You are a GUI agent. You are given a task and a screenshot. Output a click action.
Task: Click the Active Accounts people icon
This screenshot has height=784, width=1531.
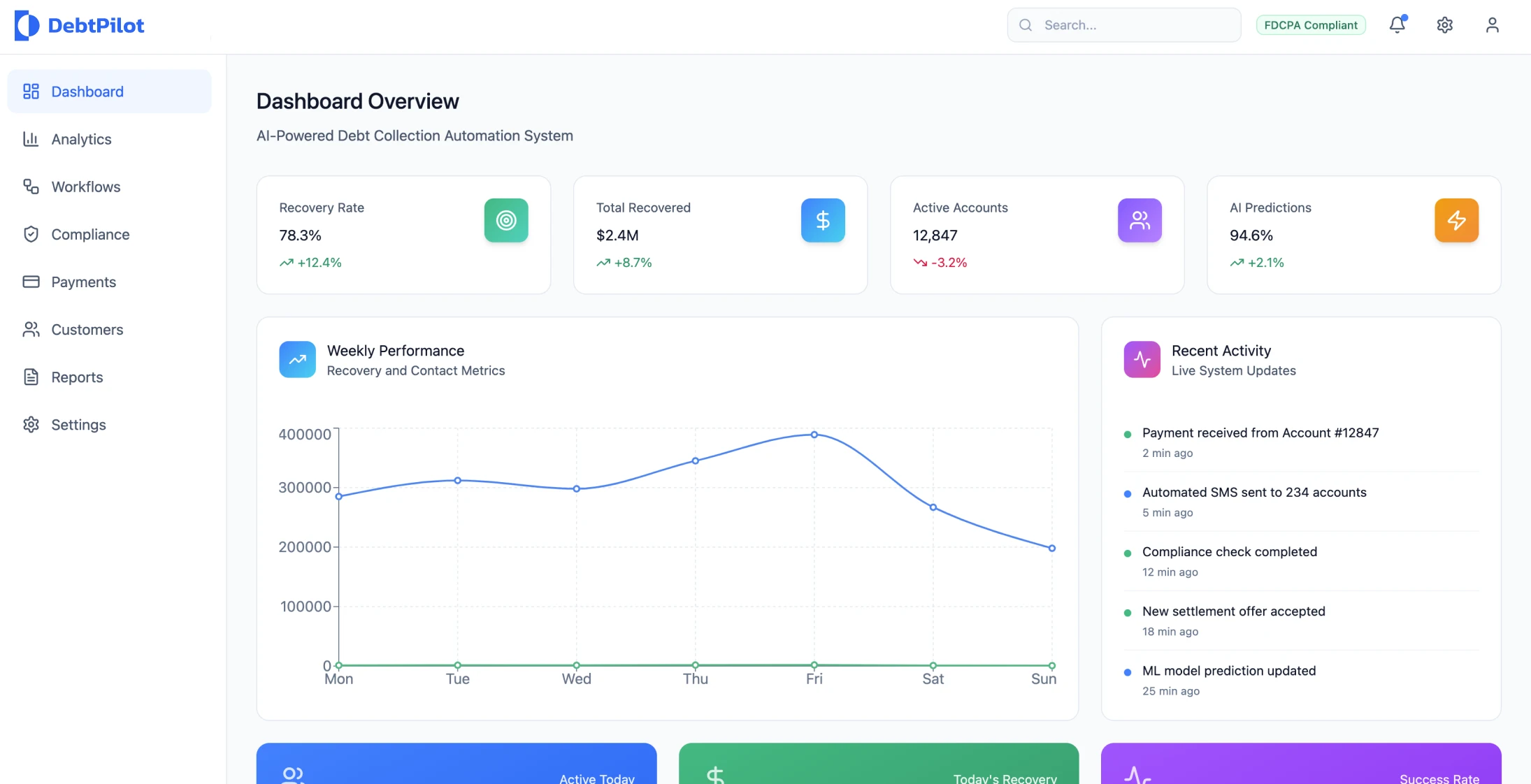[1139, 221]
